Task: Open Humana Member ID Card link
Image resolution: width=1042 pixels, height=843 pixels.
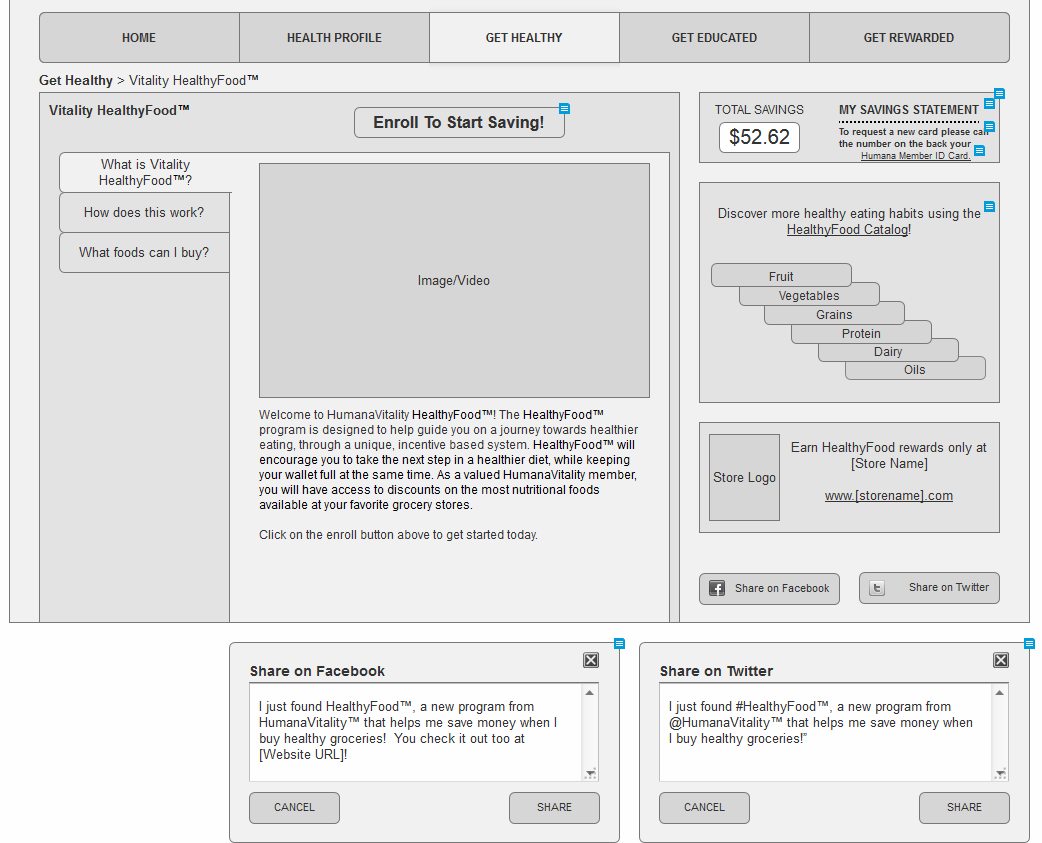Action: pos(916,155)
